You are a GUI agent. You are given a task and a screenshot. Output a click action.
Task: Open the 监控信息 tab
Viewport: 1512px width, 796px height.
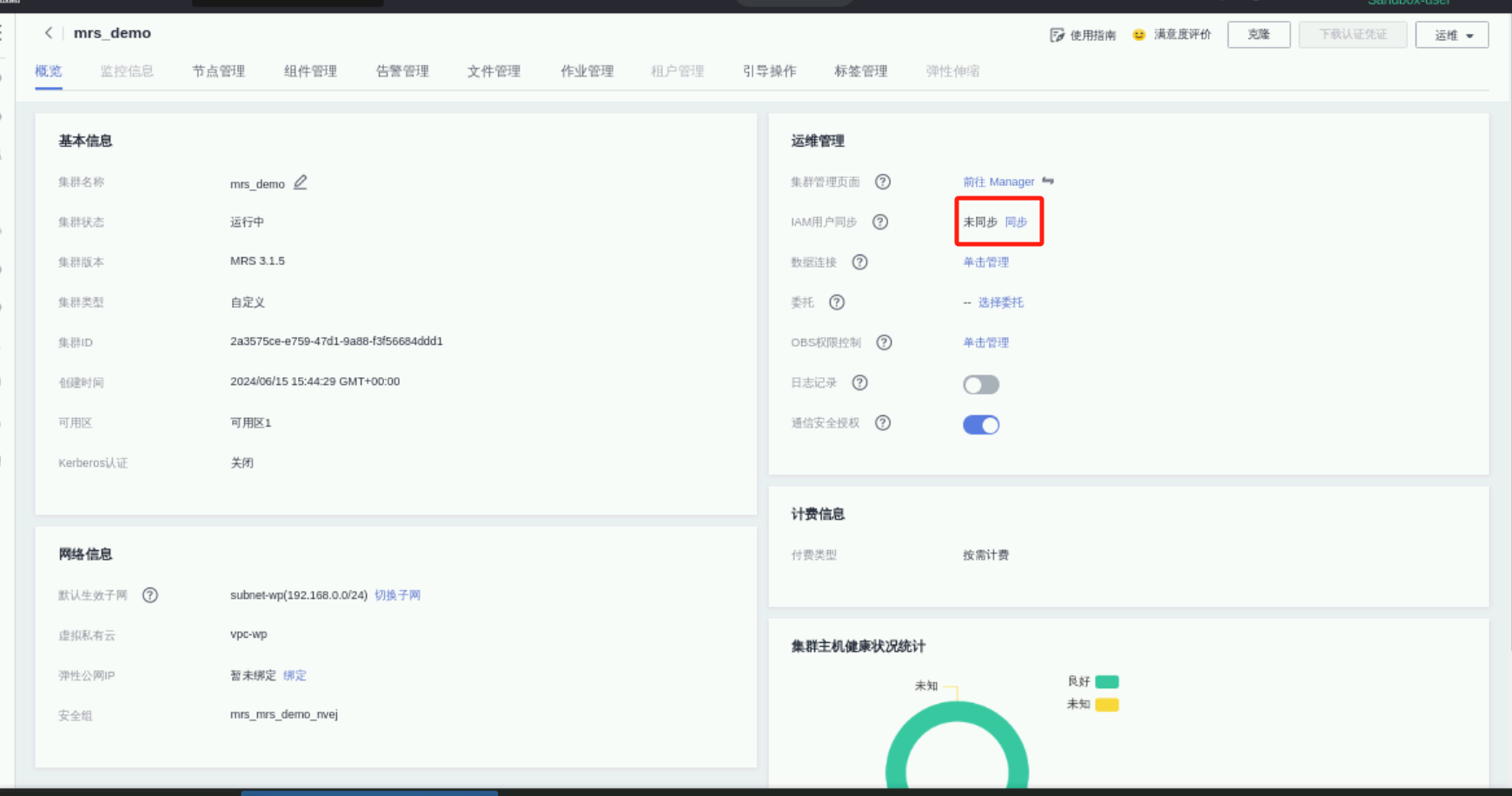point(127,71)
